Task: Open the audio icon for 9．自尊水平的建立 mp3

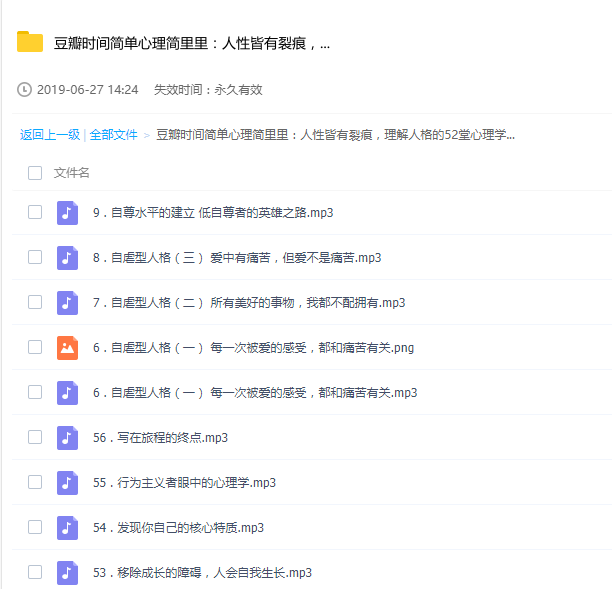Action: [67, 213]
